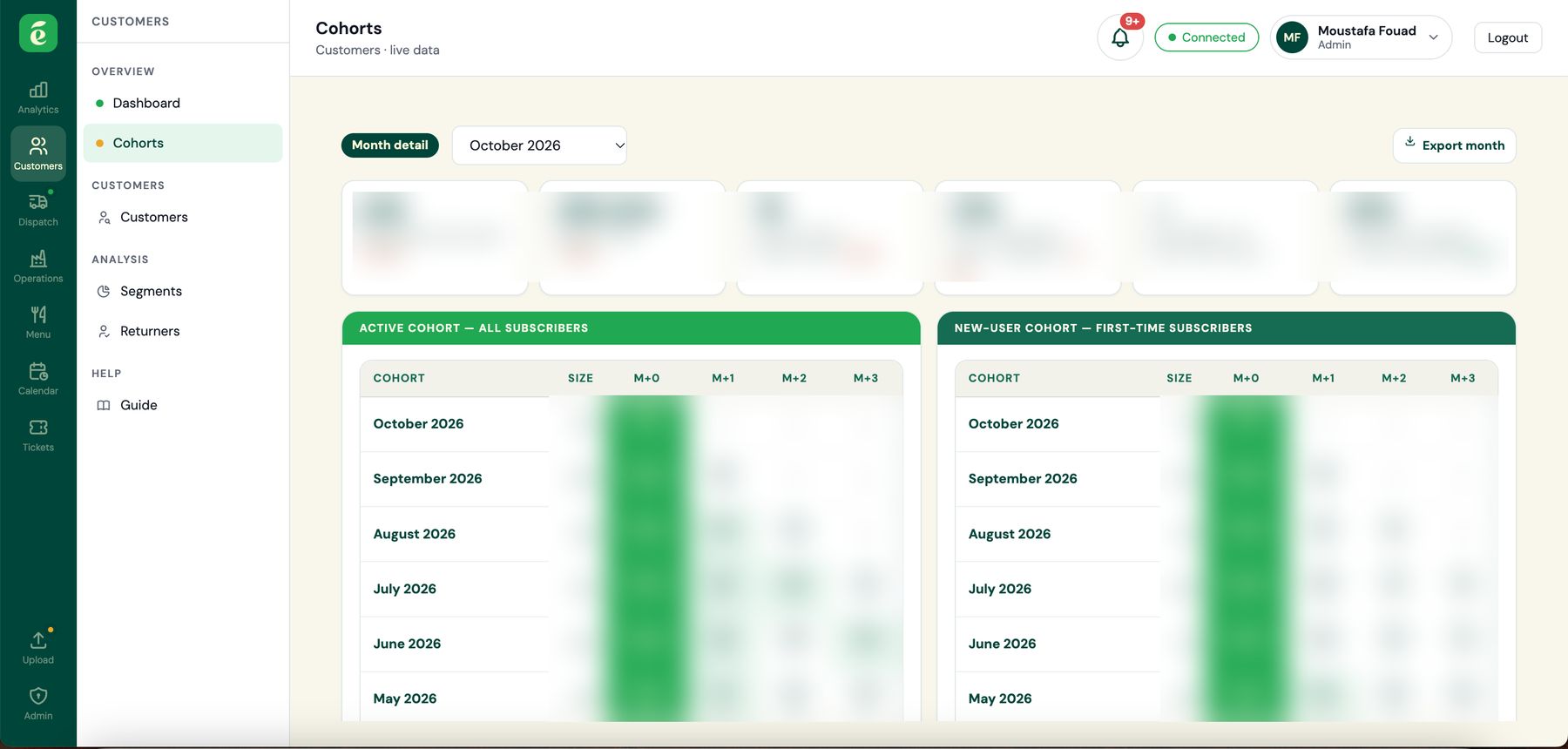Select the September 2026 active cohort row
This screenshot has height=749, width=1568.
(x=632, y=479)
